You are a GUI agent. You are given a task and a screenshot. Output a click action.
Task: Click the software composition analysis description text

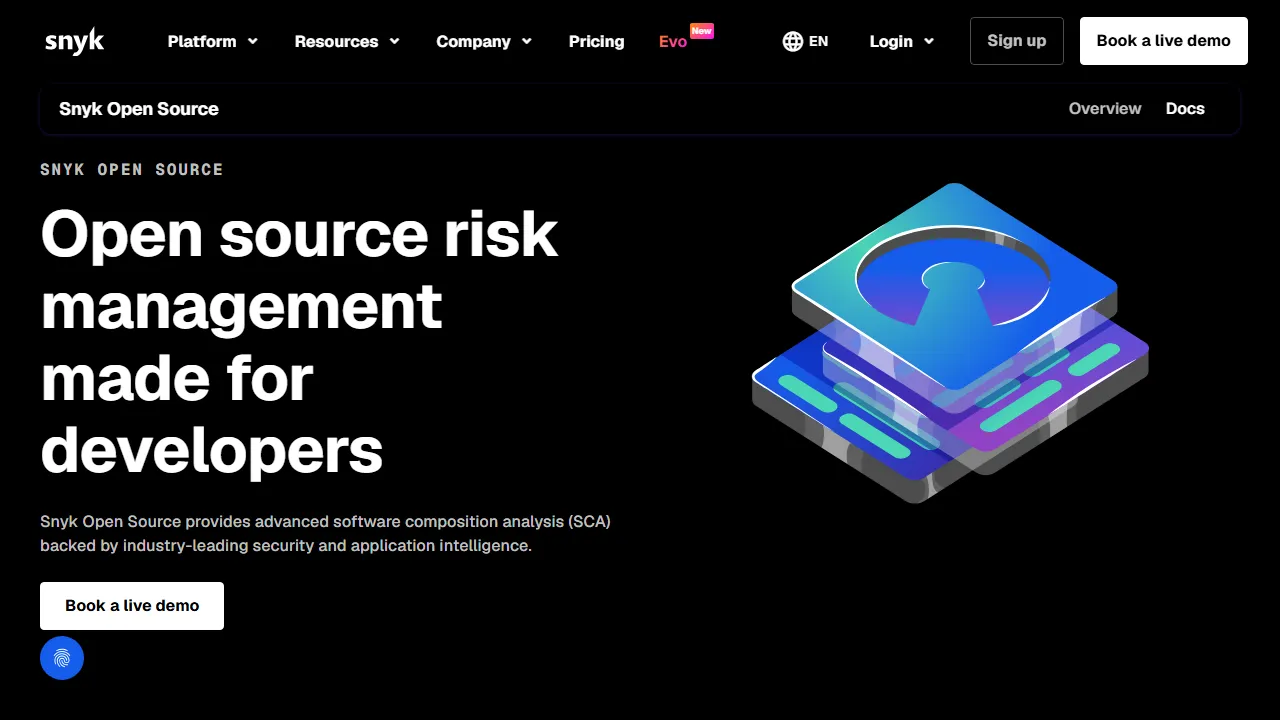325,533
